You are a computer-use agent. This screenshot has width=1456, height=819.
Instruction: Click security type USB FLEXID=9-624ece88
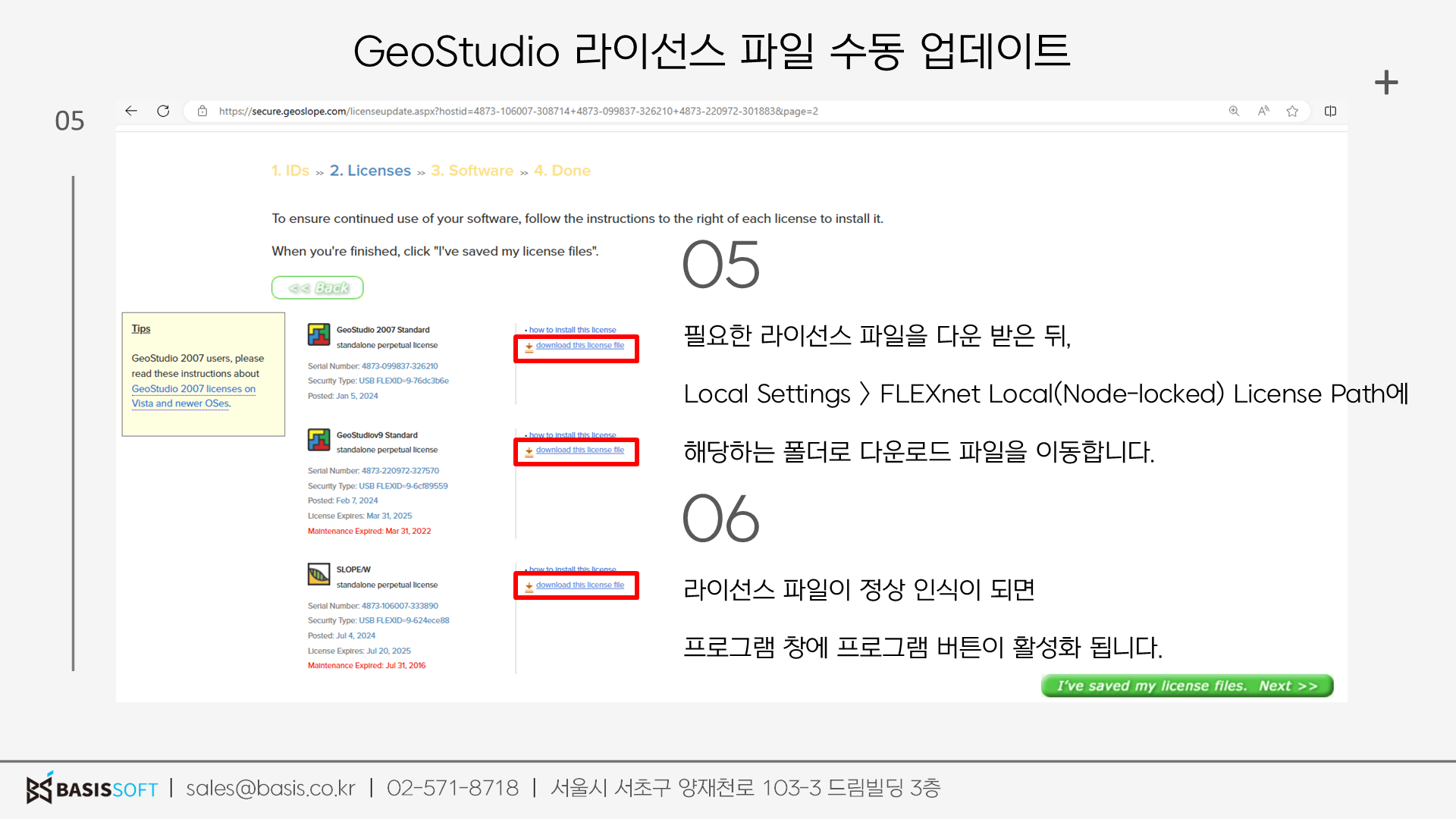tap(404, 620)
